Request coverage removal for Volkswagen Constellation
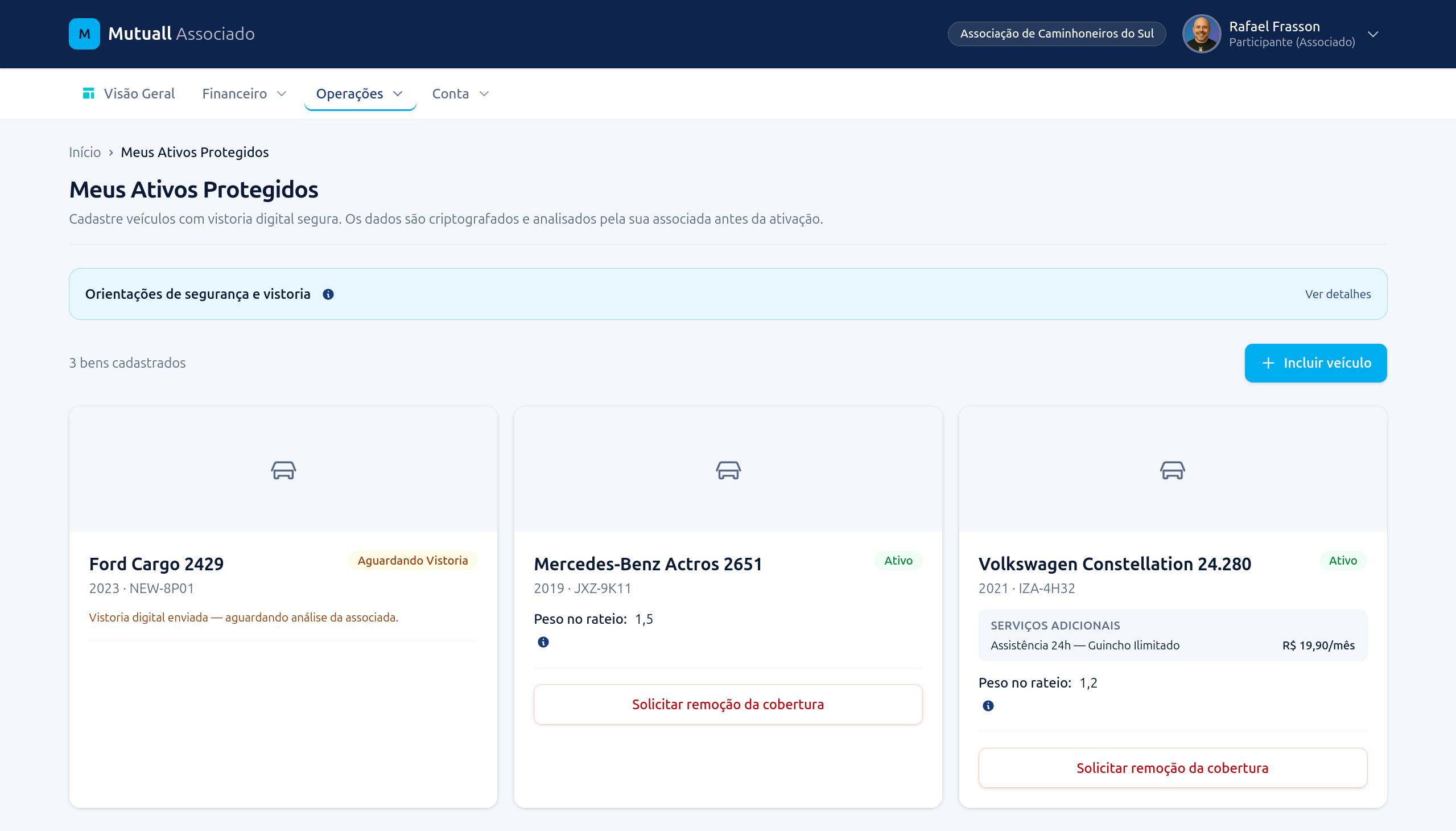1456x831 pixels. 1173,768
